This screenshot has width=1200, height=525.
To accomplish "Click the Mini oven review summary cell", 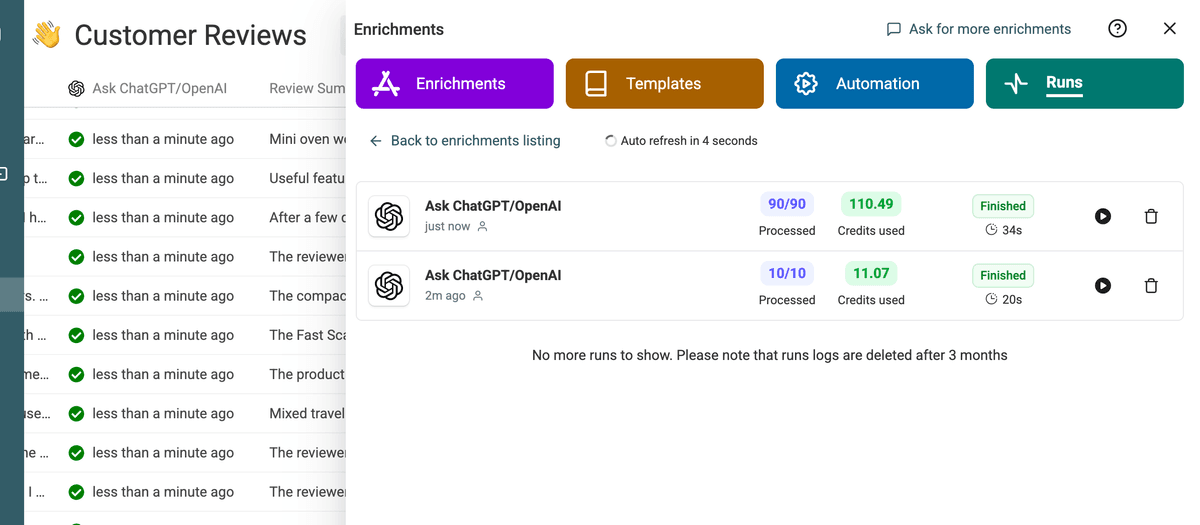I will tap(307, 139).
